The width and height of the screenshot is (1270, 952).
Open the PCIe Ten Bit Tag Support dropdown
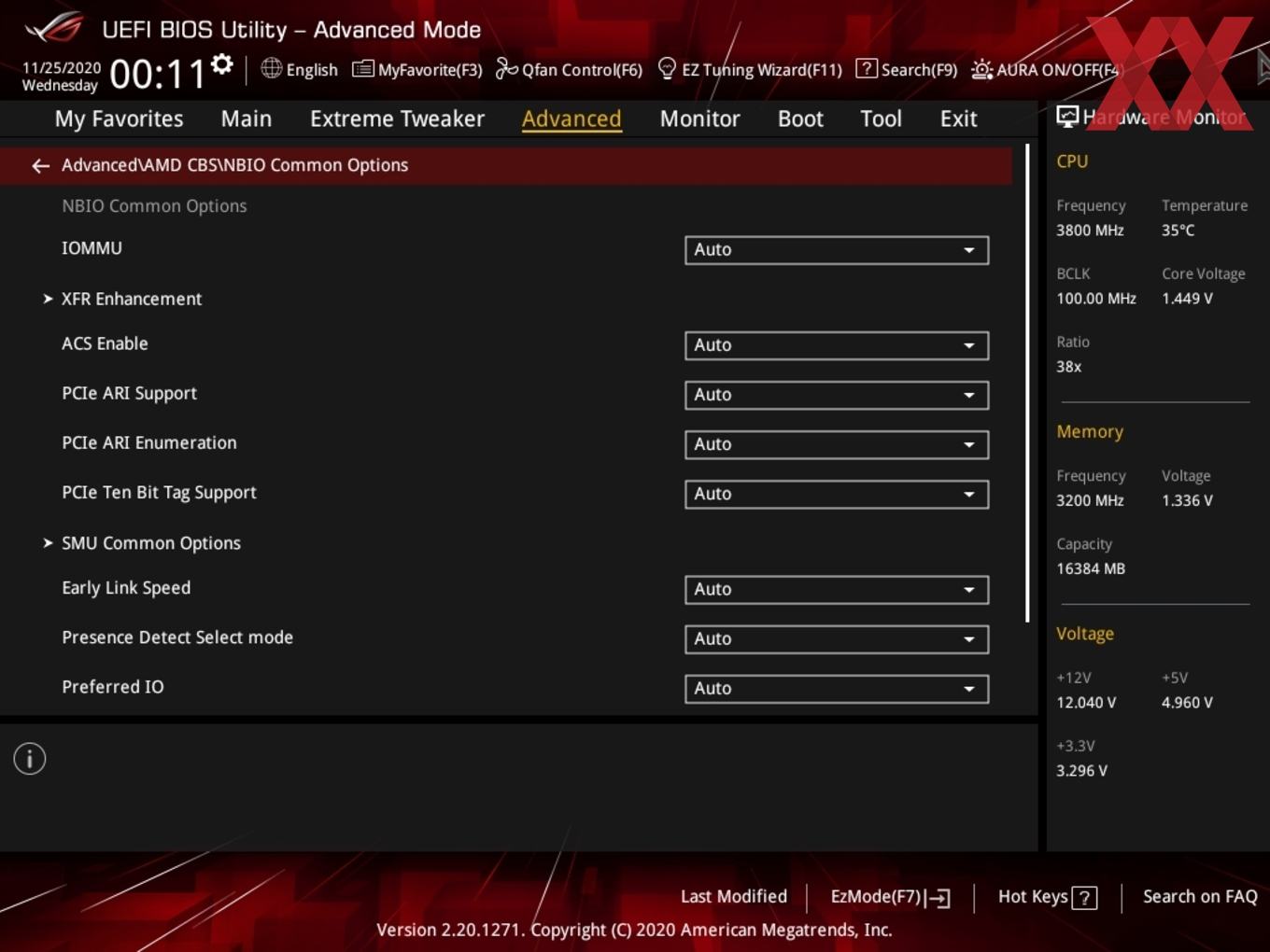pyautogui.click(x=837, y=494)
